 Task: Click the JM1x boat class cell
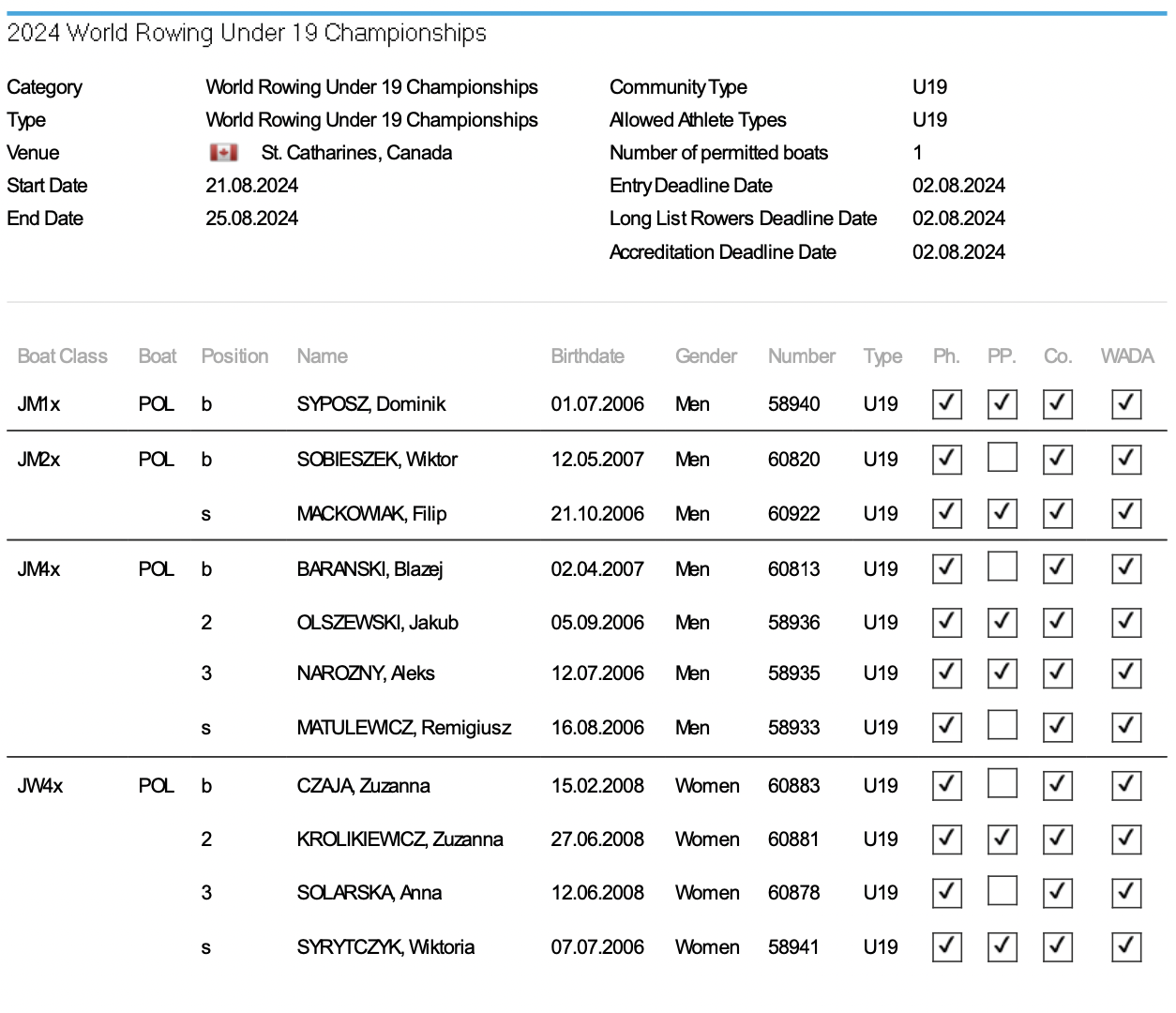pyautogui.click(x=39, y=404)
